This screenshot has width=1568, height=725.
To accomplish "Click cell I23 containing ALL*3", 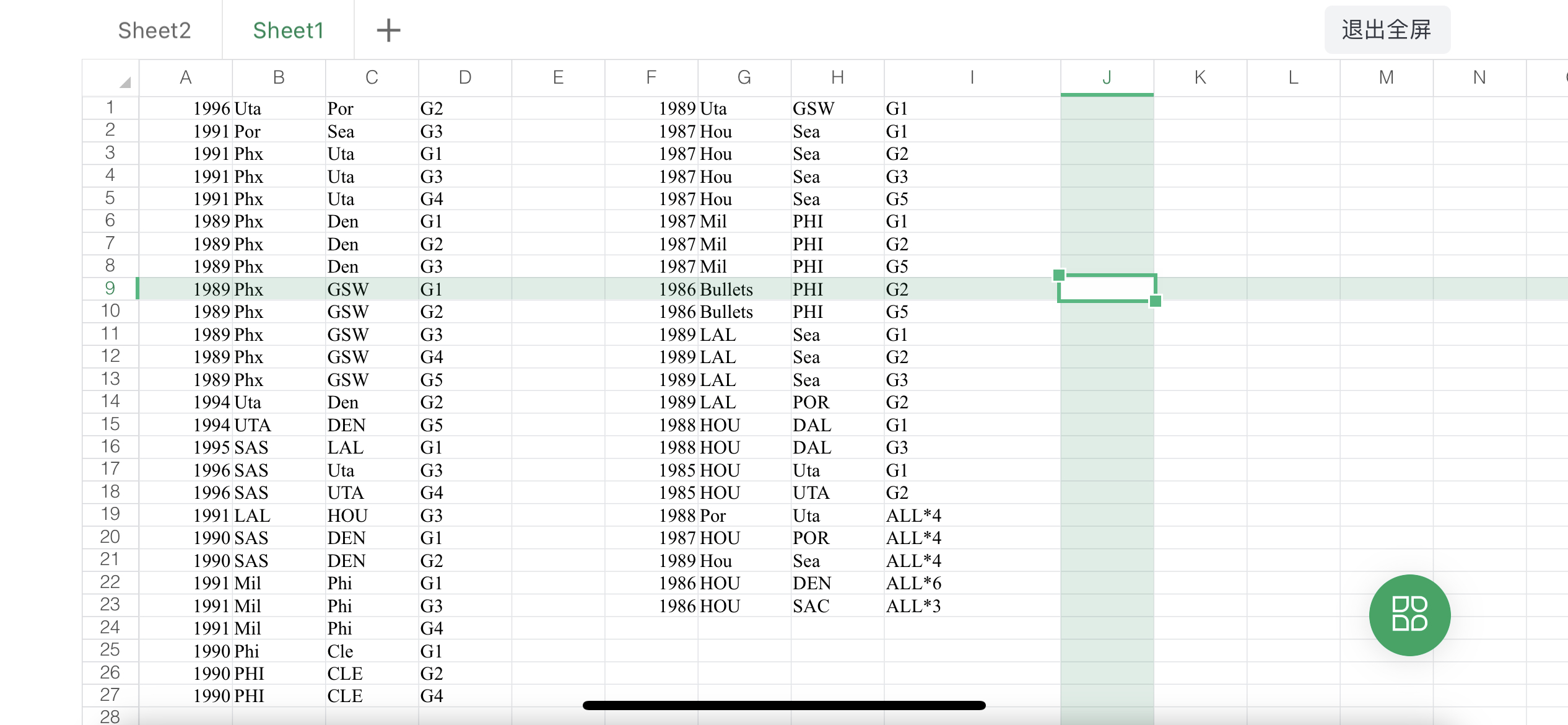I will [972, 606].
